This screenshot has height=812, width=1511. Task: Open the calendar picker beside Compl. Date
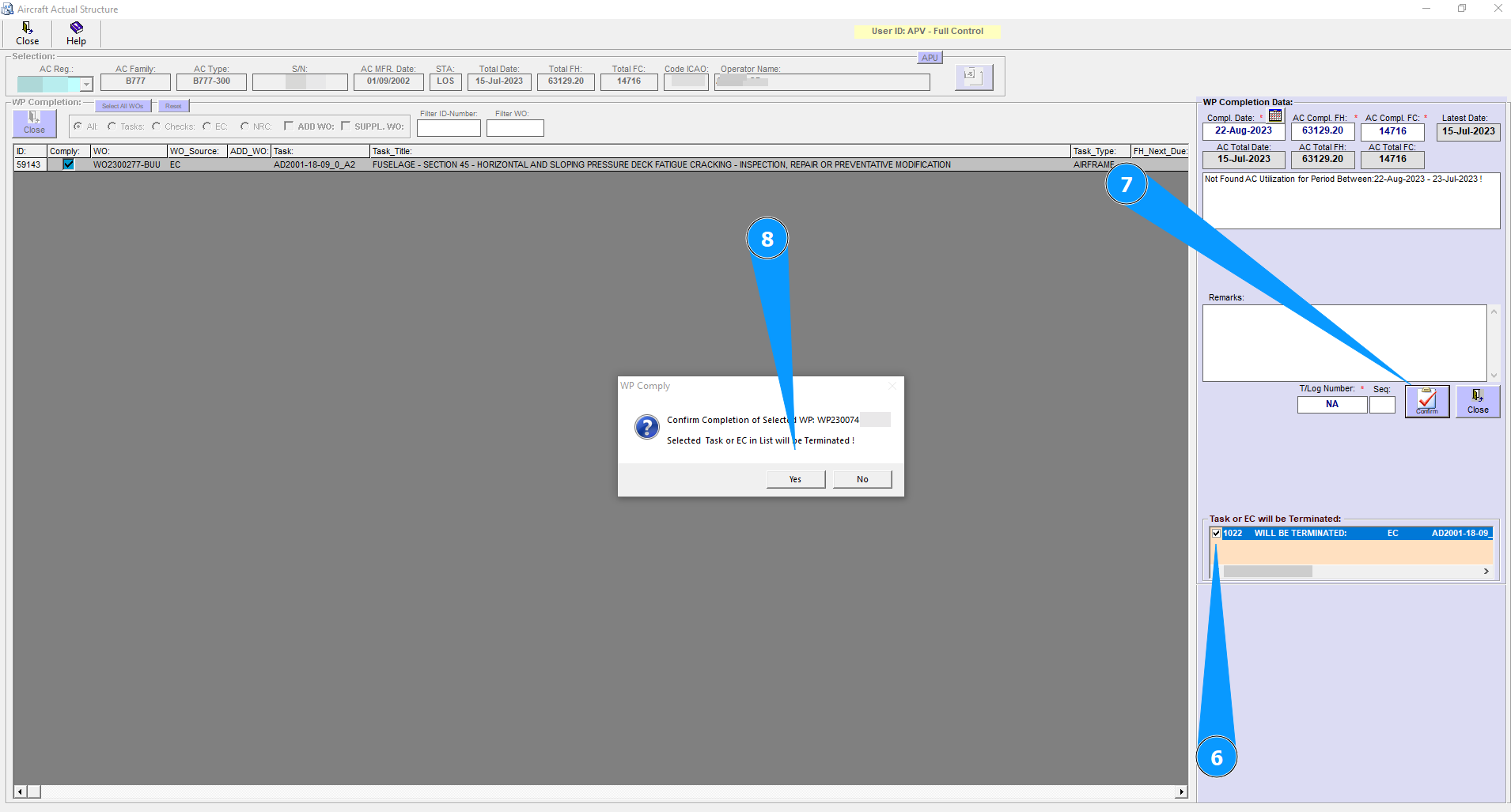point(1275,115)
